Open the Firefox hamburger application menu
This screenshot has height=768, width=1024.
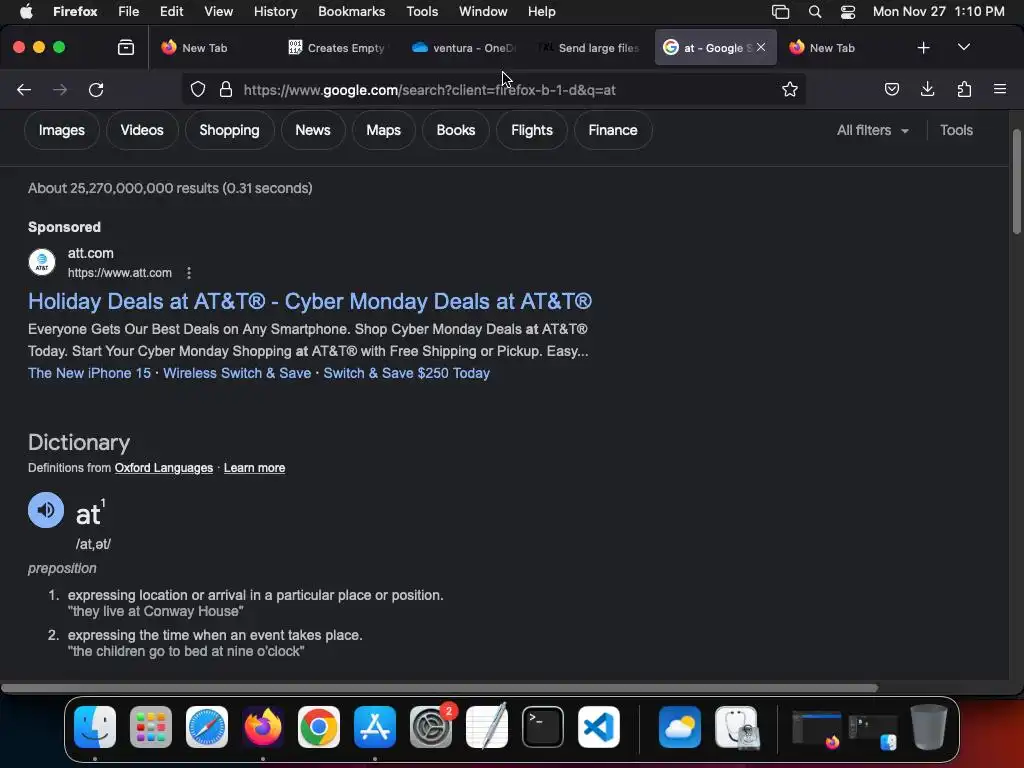tap(1000, 89)
